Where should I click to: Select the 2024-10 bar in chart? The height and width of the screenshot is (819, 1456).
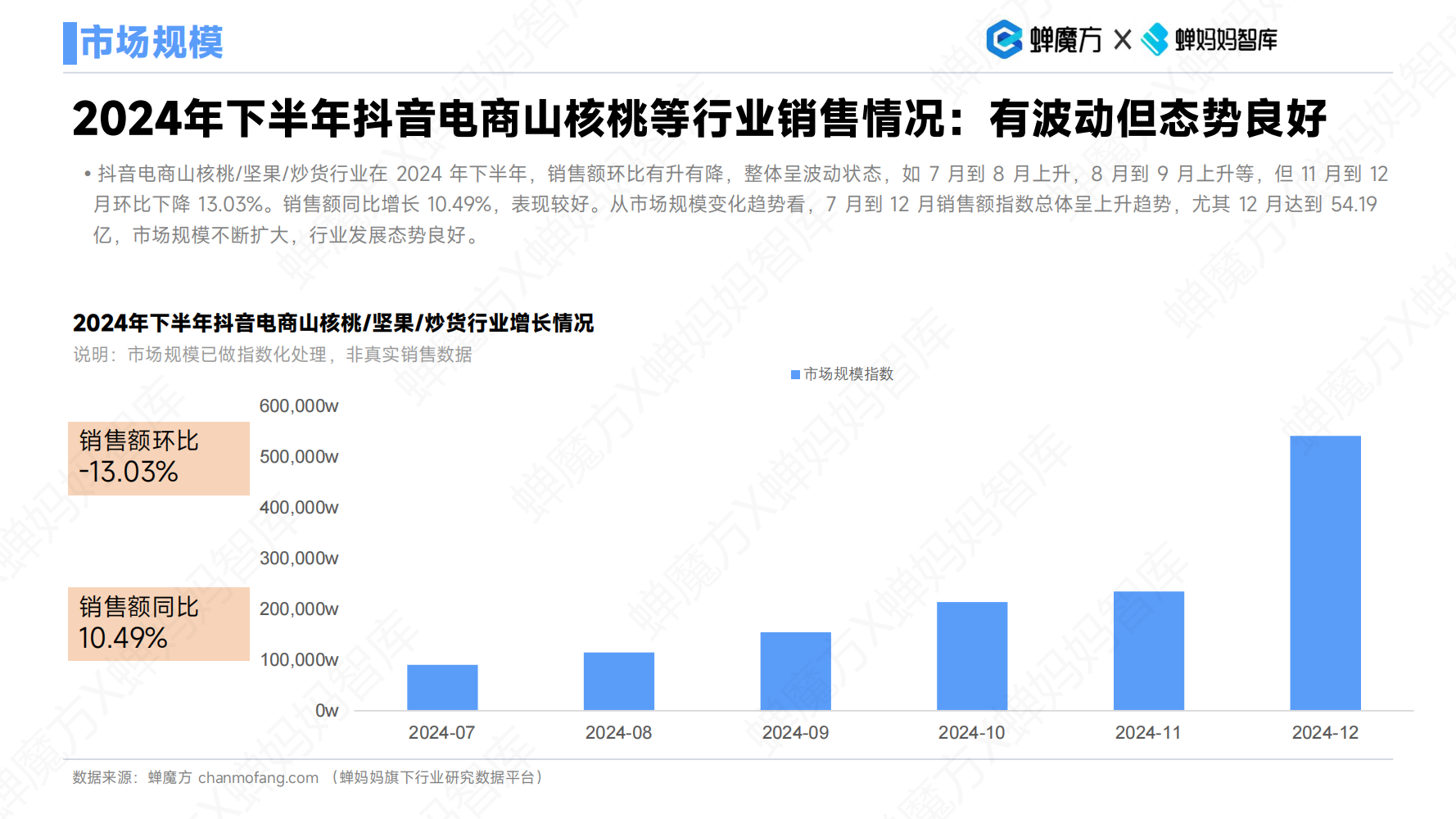[972, 656]
